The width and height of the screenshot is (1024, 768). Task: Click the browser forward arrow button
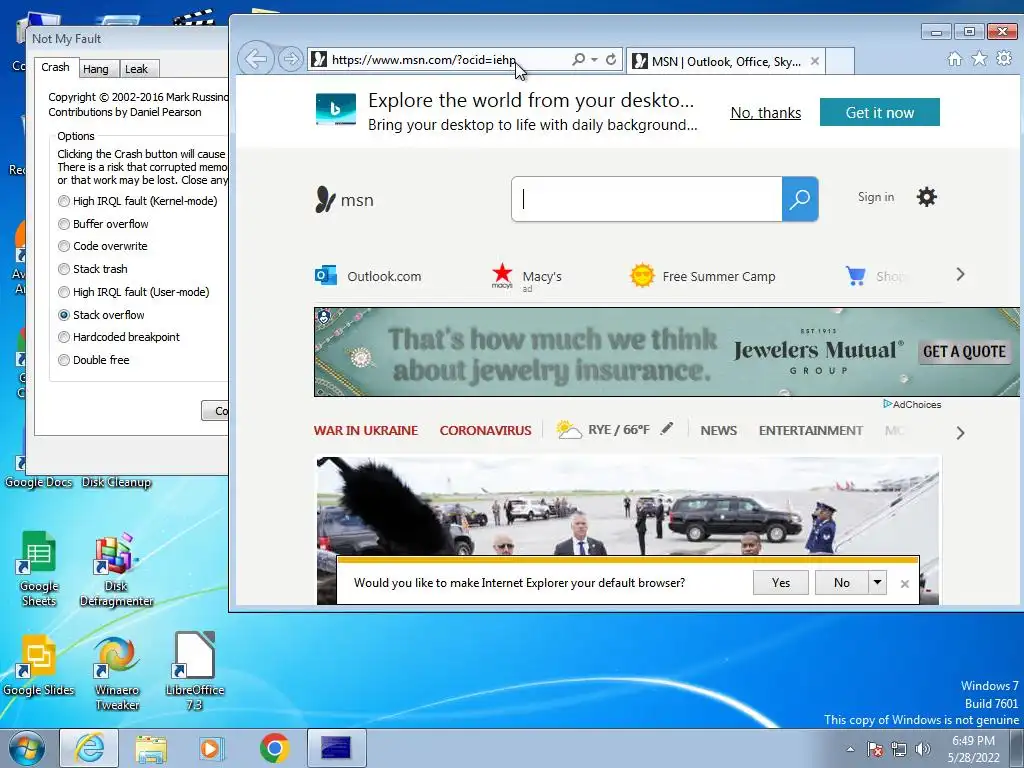pyautogui.click(x=289, y=59)
